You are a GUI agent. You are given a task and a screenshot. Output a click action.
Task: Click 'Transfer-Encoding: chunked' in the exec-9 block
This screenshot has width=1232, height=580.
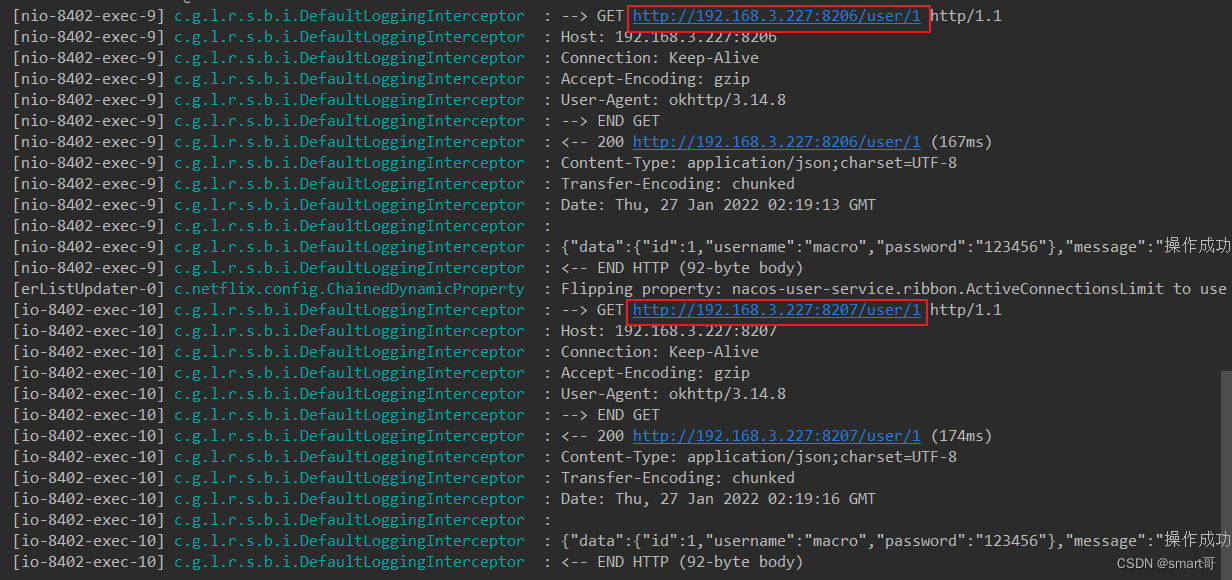point(678,184)
